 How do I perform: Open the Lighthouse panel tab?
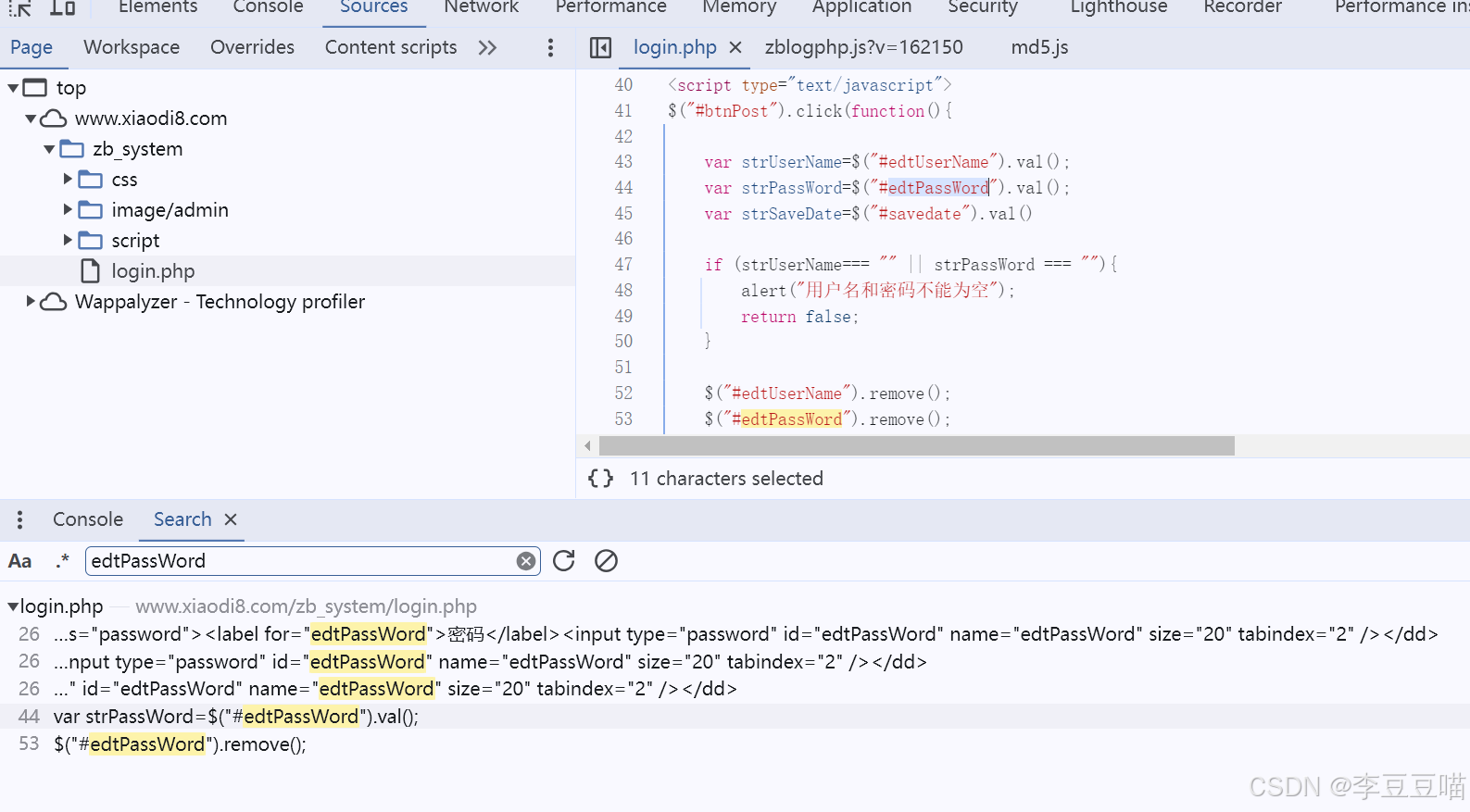[1118, 7]
